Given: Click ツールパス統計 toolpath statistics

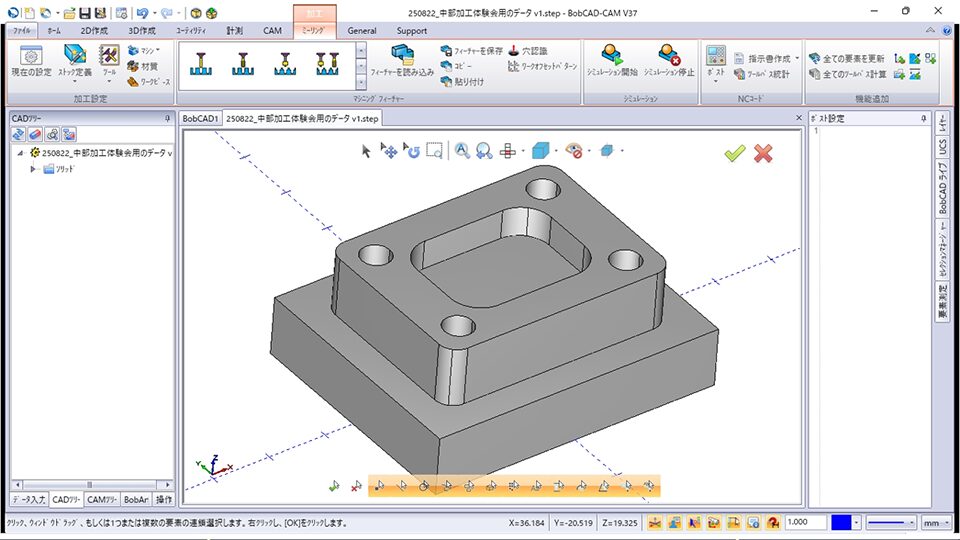Looking at the screenshot, I should click(762, 74).
